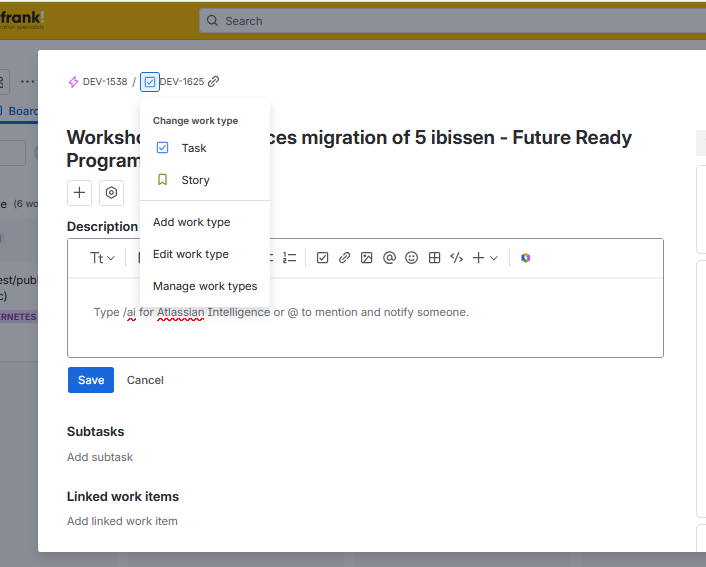Open the Tt text styles dropdown
Image resolution: width=706 pixels, height=567 pixels.
102,258
